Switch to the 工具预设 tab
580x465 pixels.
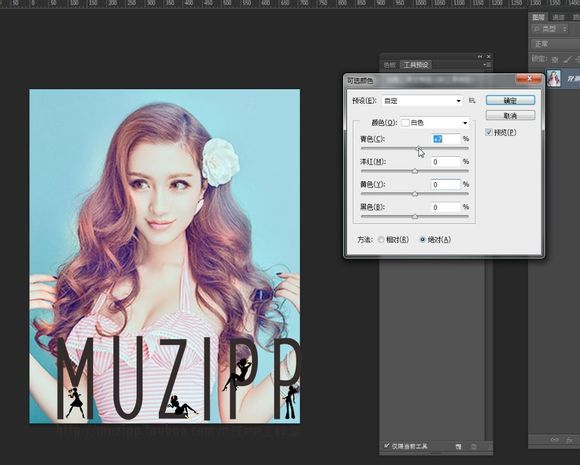click(x=416, y=65)
